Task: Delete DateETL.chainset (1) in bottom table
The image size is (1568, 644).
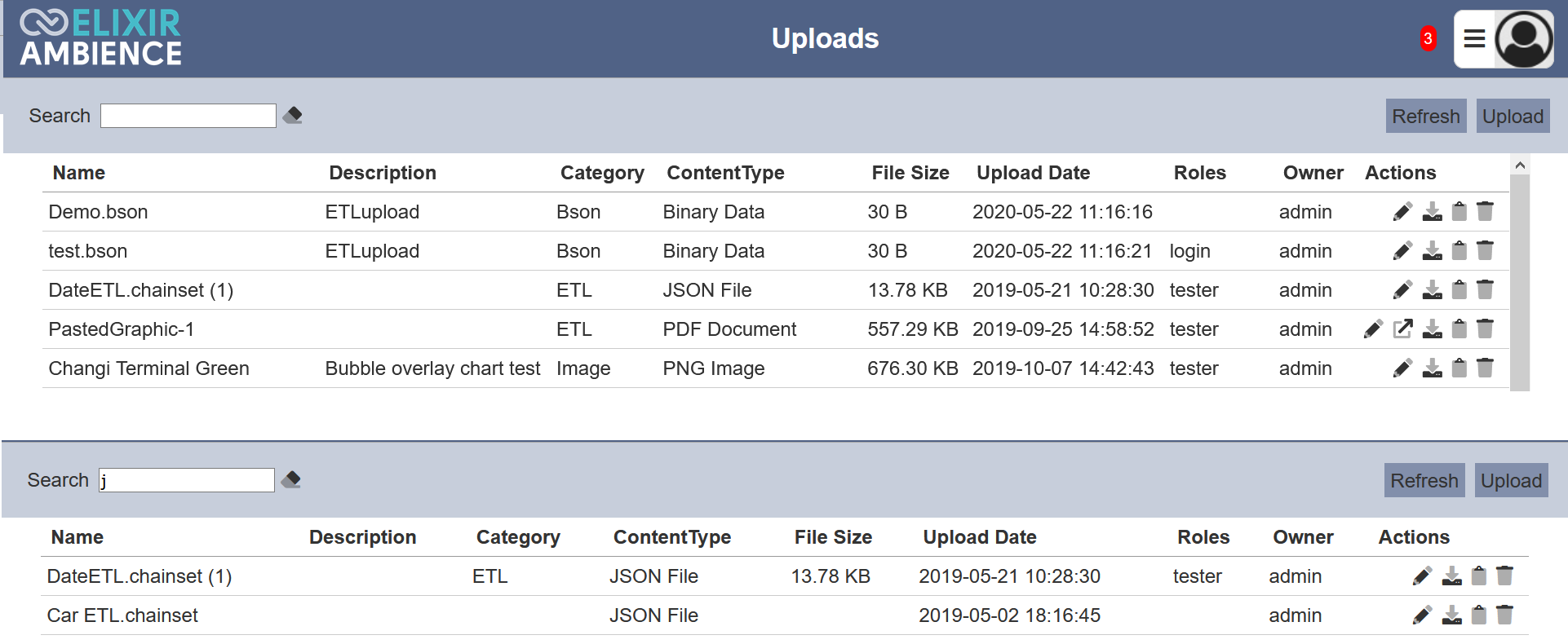Action: tap(1505, 576)
